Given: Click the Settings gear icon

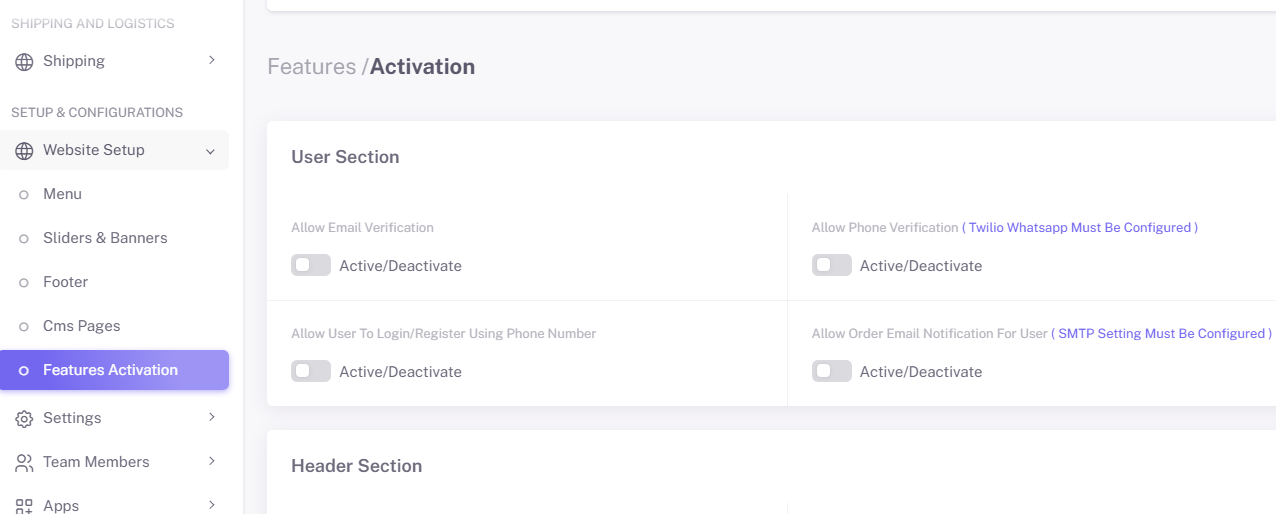Looking at the screenshot, I should pos(24,419).
